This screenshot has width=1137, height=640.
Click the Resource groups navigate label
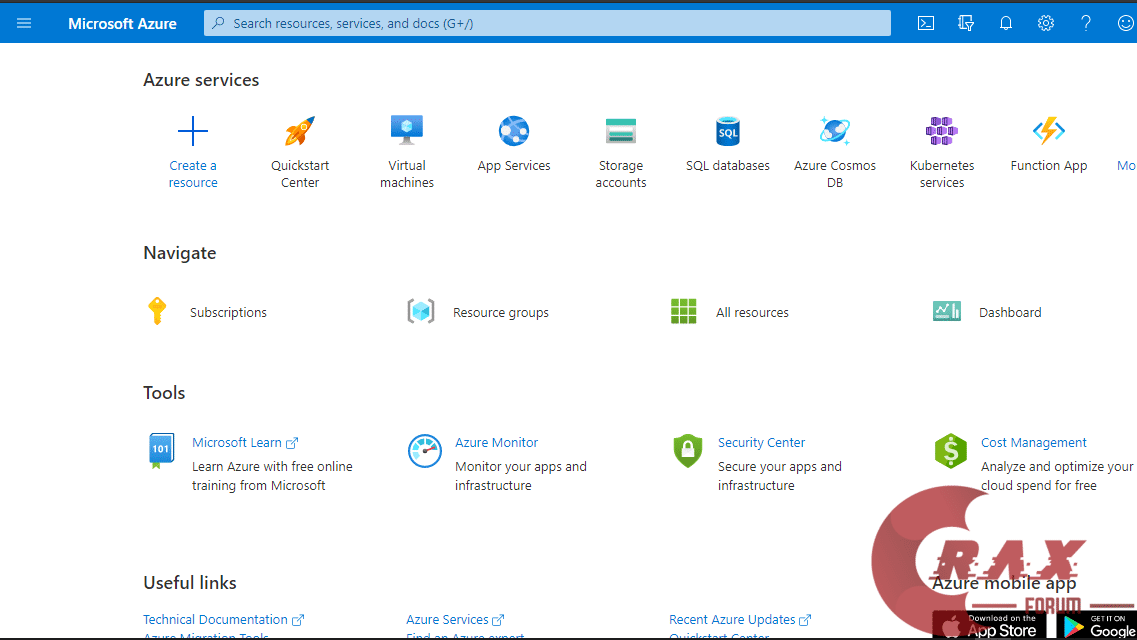pos(501,312)
